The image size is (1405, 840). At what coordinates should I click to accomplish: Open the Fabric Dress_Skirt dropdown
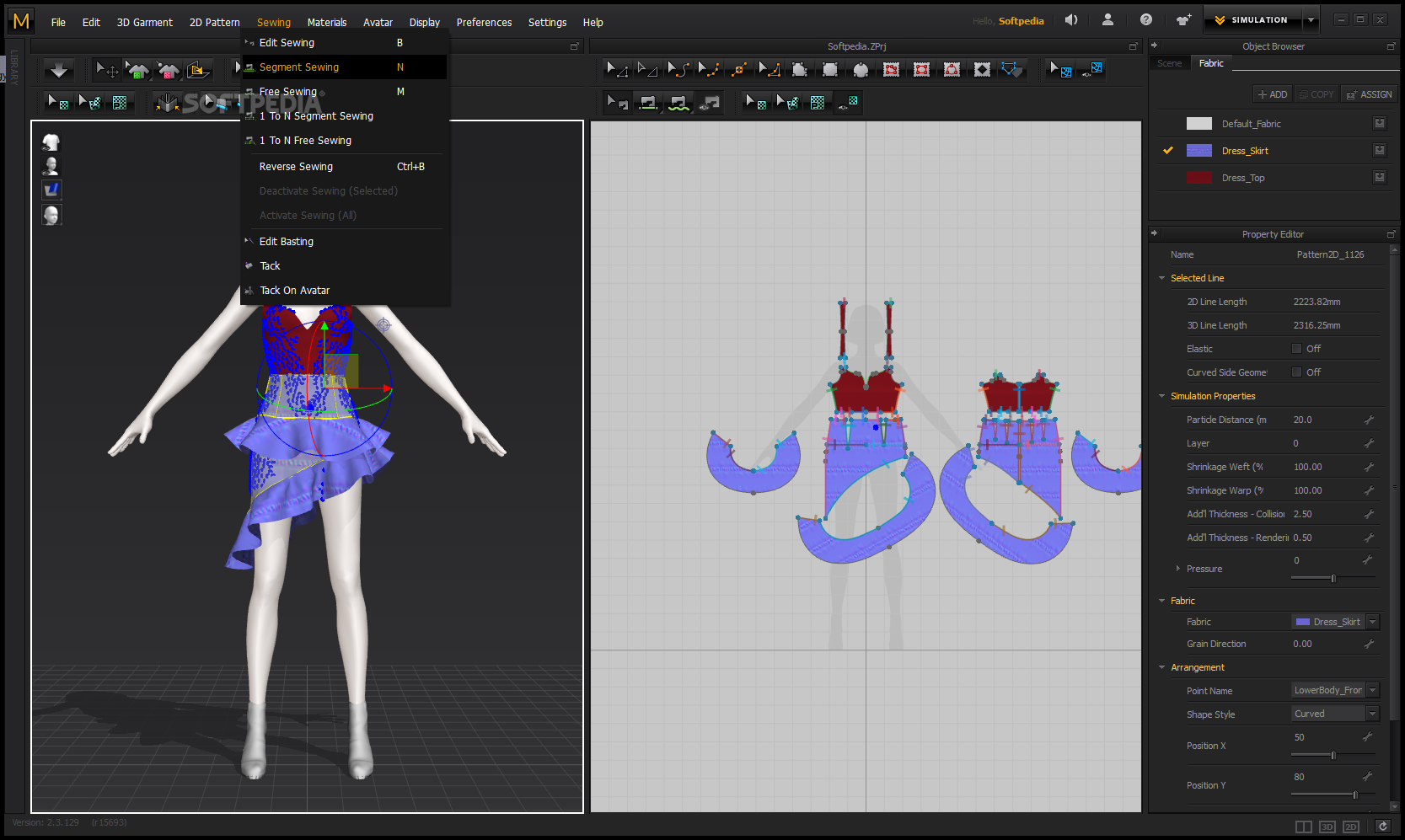[x=1373, y=622]
